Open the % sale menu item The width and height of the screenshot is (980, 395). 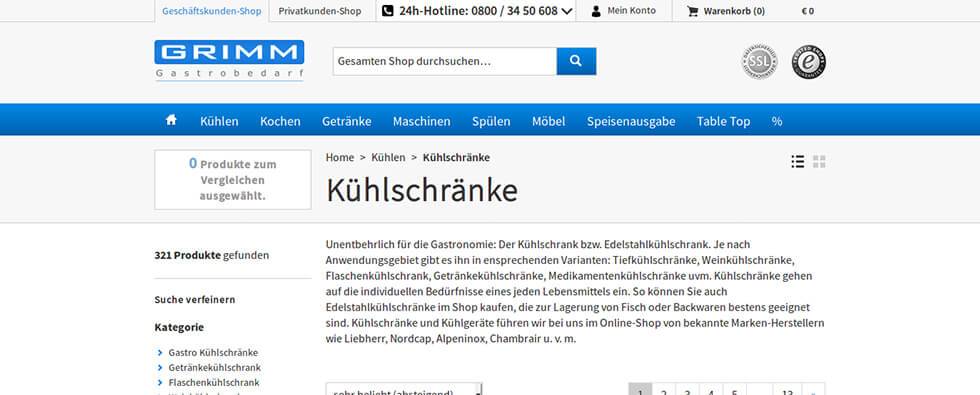tap(777, 121)
